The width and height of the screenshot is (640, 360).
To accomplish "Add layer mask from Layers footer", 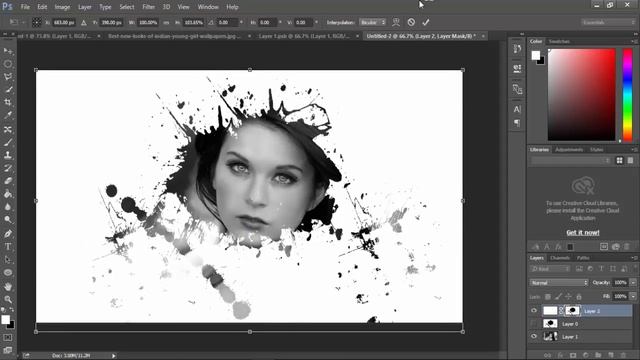I will click(x=573, y=356).
